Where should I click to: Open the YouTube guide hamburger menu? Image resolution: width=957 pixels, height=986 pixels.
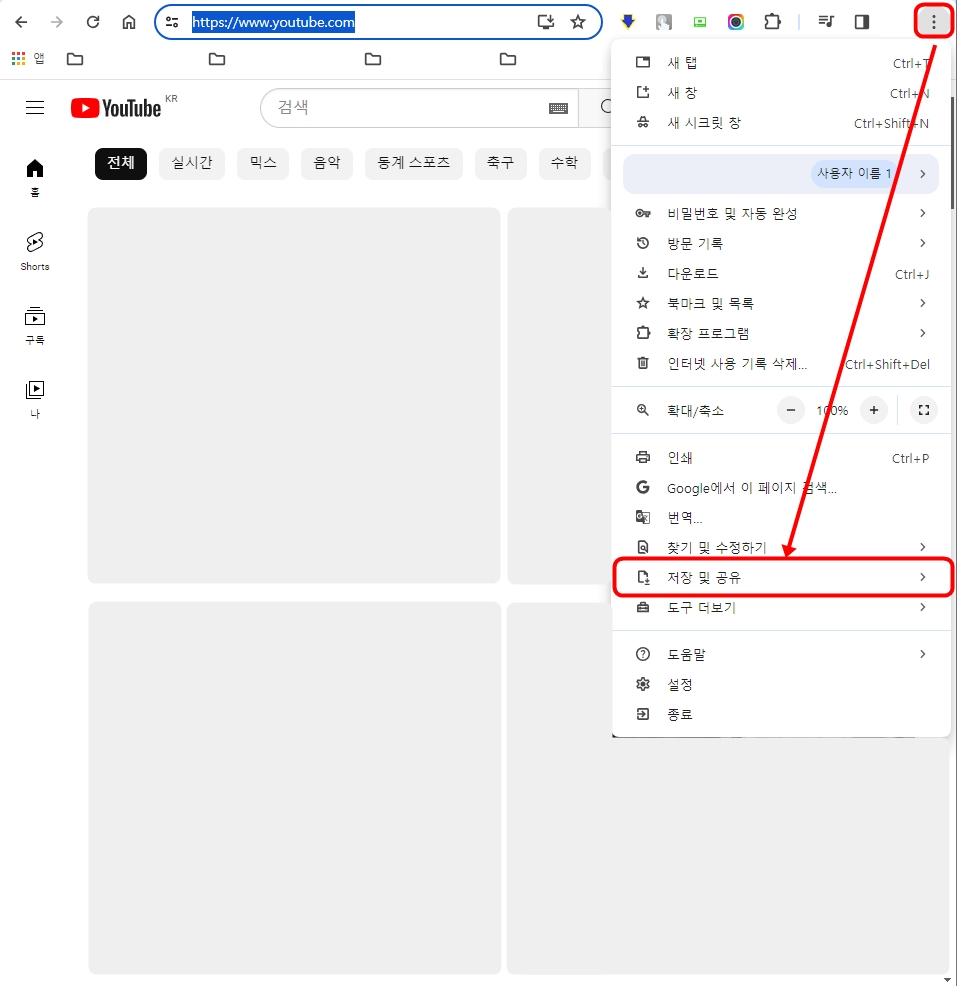click(34, 107)
